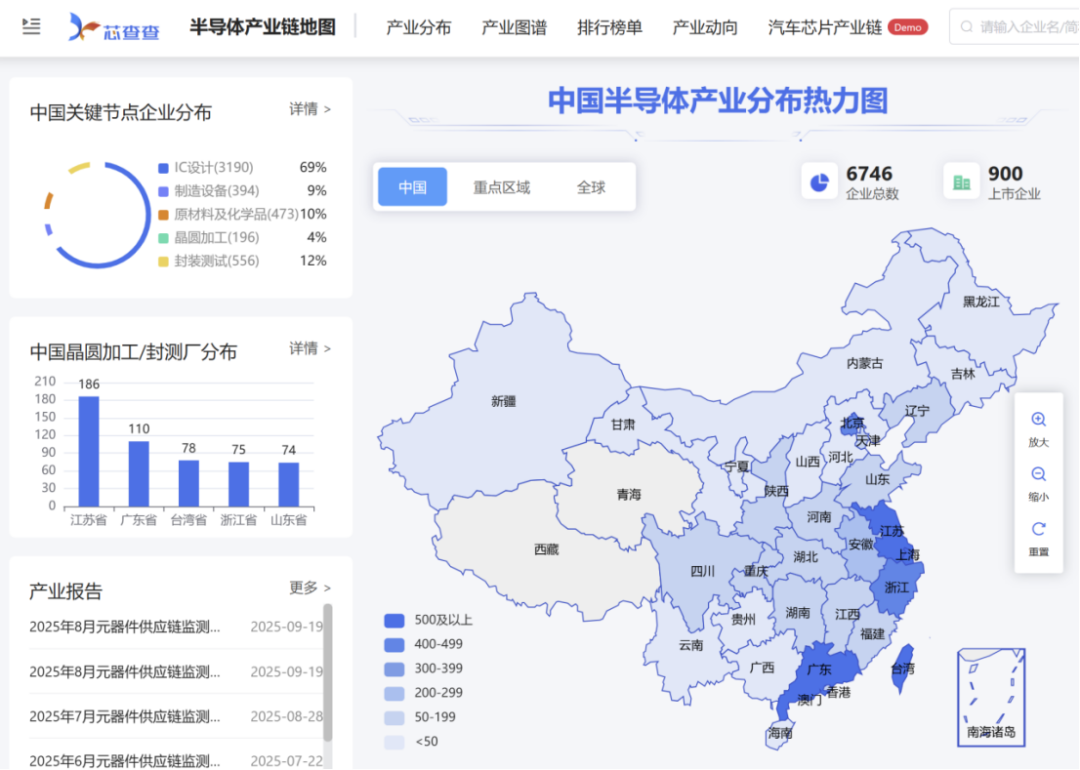Screen dimensions: 1080x770
Task: Select 新疆 on the map
Action: click(503, 401)
